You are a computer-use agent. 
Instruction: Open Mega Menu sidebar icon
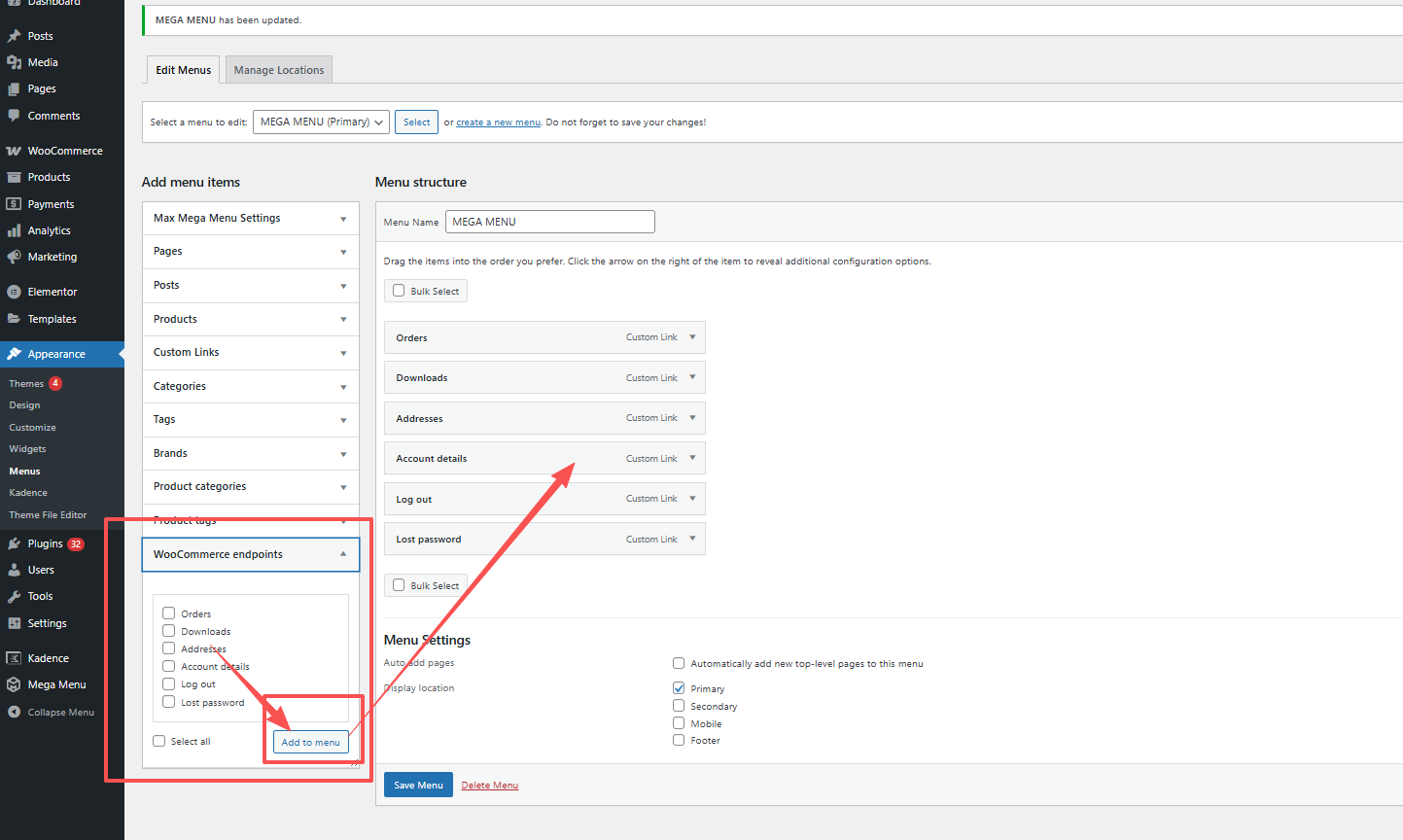14,684
